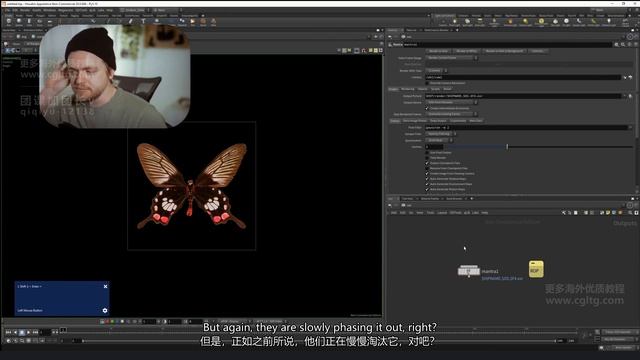
Task: Open Output Device dropdown
Action: click(452, 102)
